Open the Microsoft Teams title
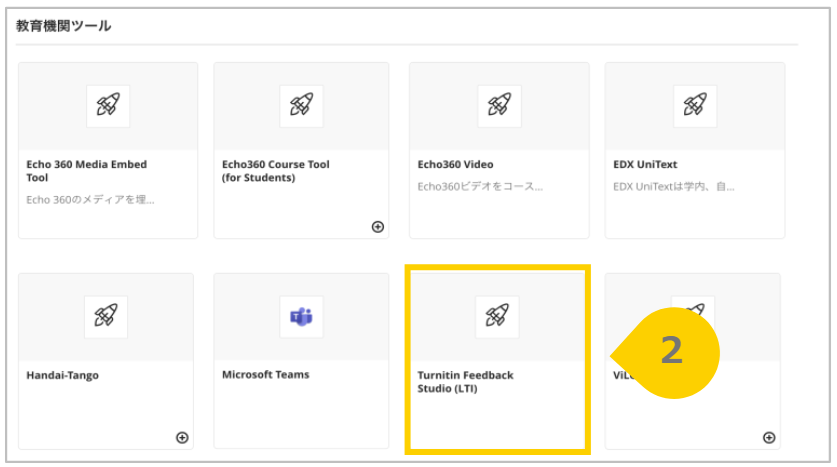This screenshot has height=467, width=837. click(x=265, y=375)
